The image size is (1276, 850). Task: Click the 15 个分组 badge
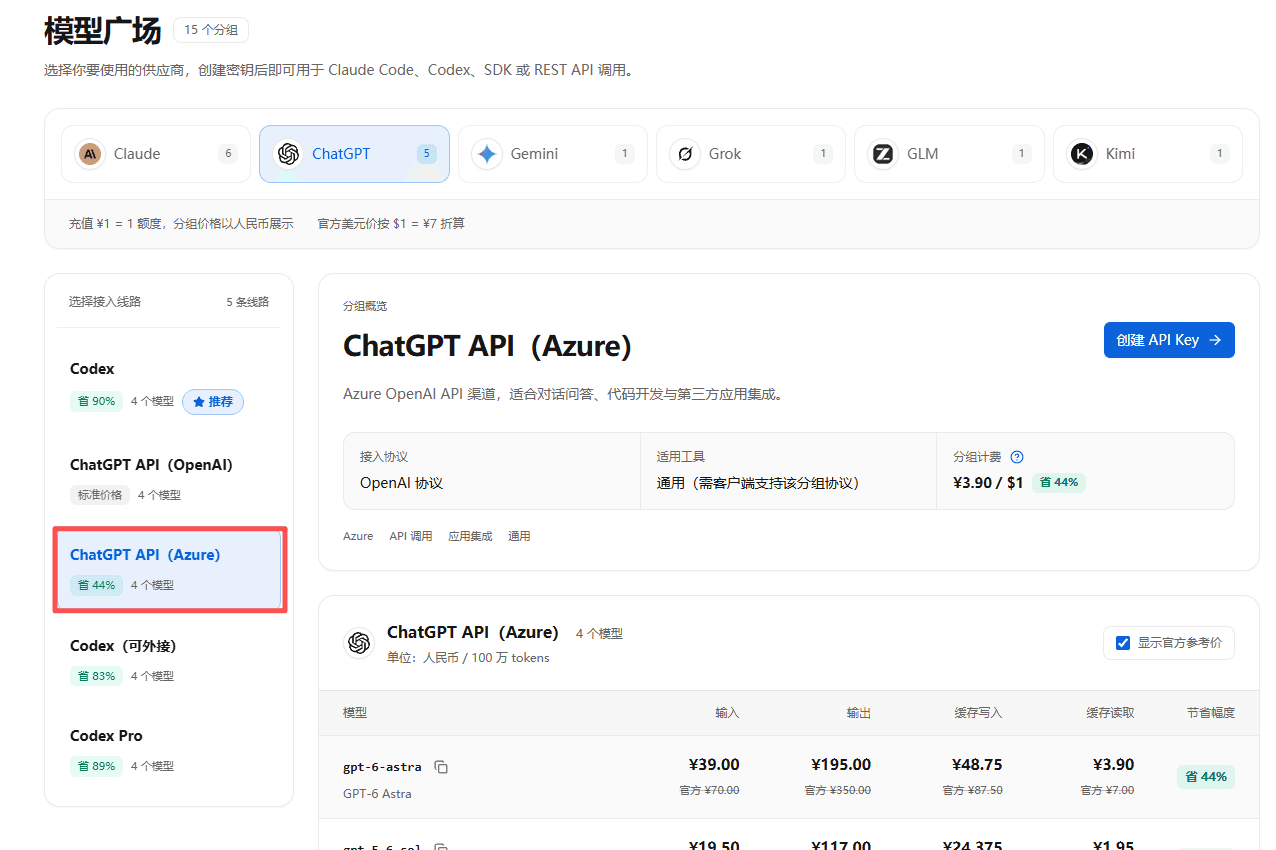[211, 30]
